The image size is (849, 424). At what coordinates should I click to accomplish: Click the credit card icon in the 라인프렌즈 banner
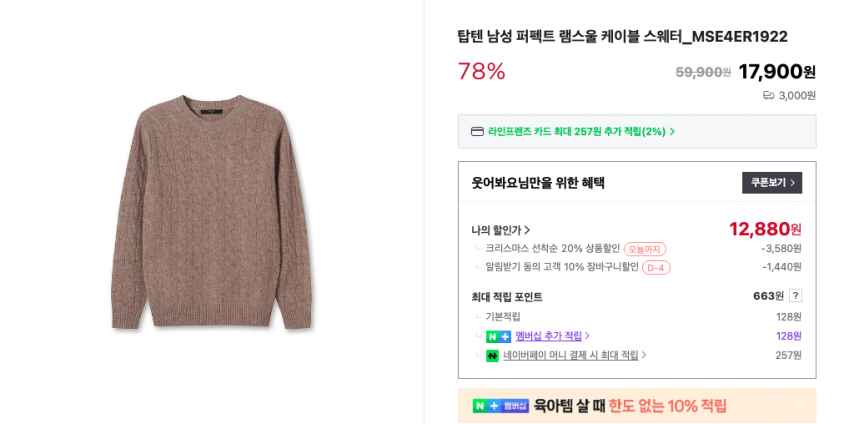tap(477, 132)
